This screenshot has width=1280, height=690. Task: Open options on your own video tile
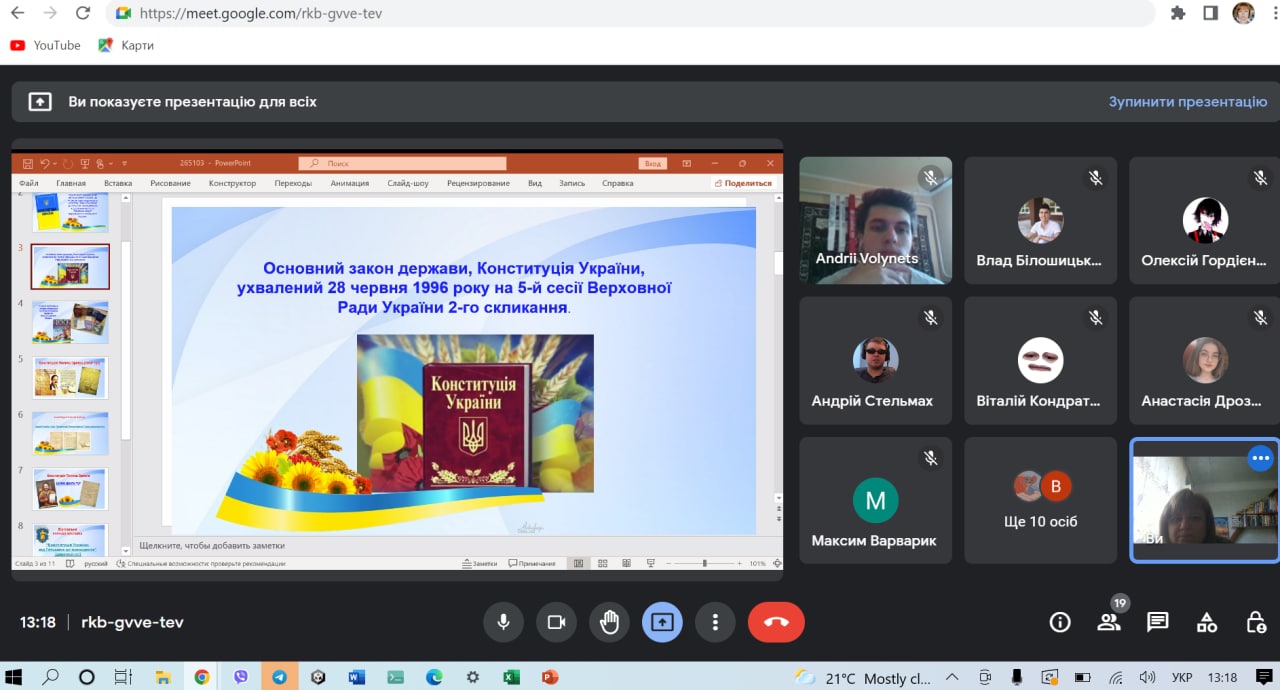click(x=1259, y=458)
